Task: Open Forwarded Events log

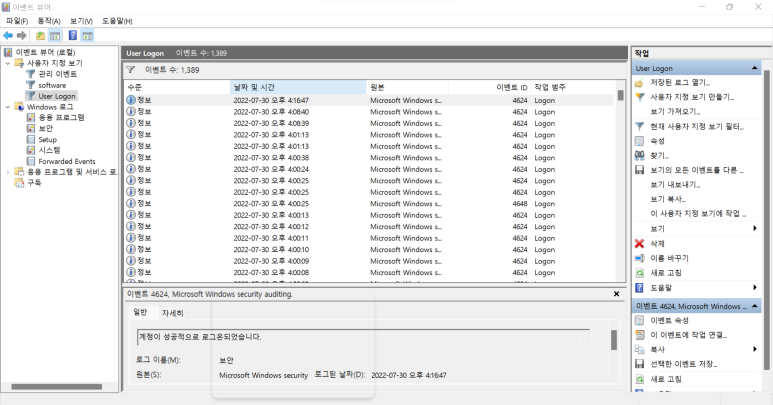Action: (x=67, y=161)
